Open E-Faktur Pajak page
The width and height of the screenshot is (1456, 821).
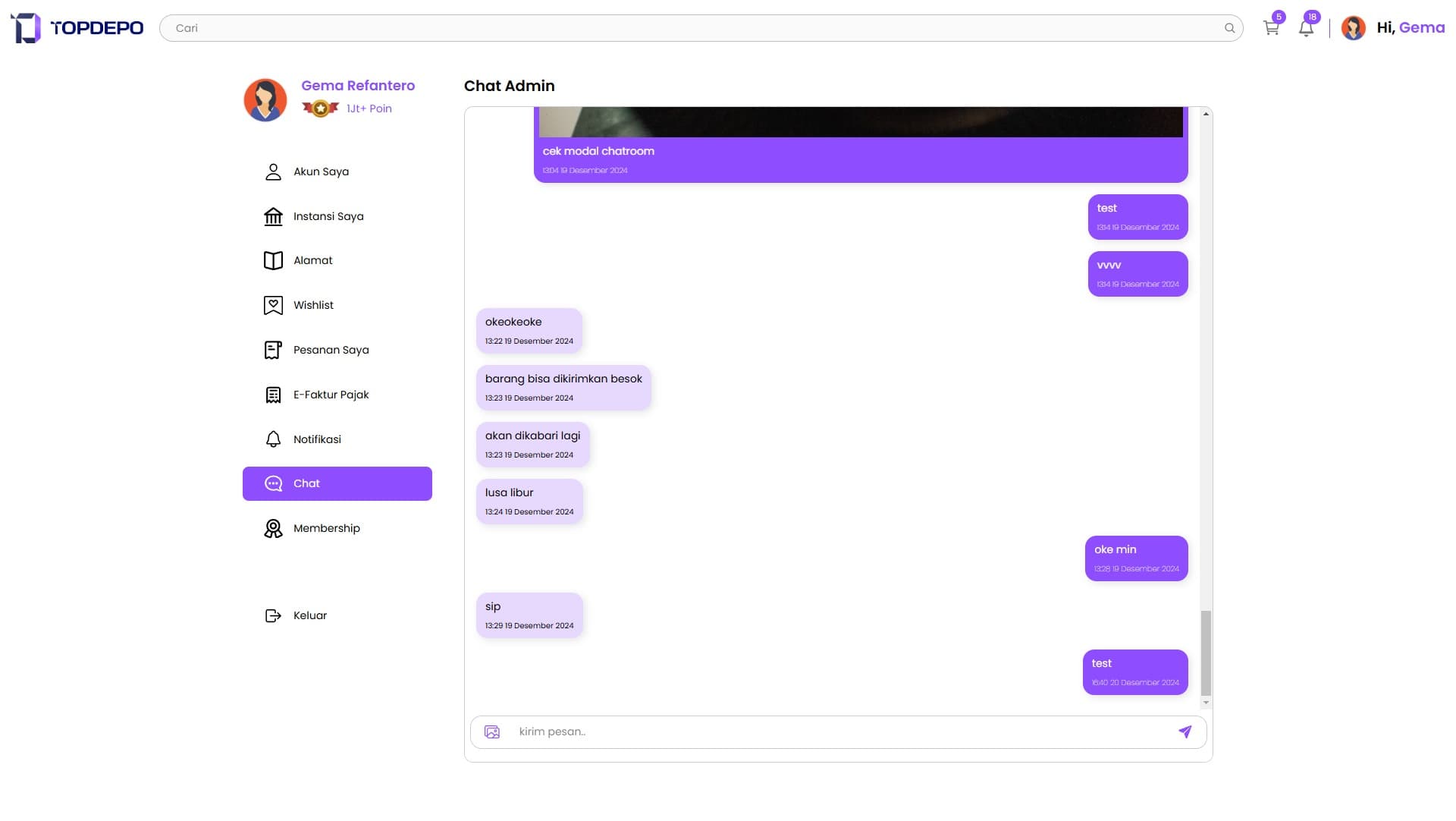point(331,395)
